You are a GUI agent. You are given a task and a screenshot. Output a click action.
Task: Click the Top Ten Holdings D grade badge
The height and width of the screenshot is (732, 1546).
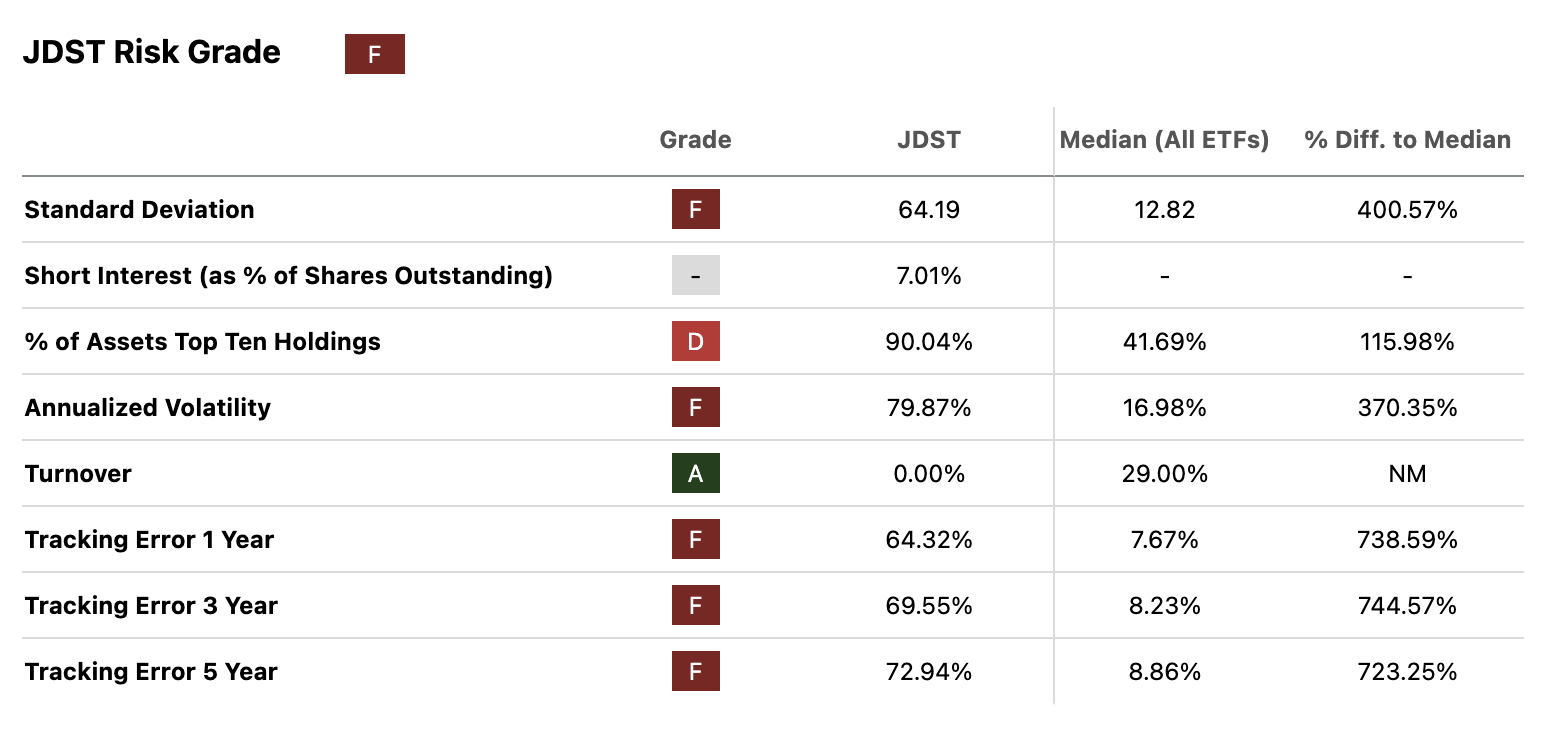[695, 342]
